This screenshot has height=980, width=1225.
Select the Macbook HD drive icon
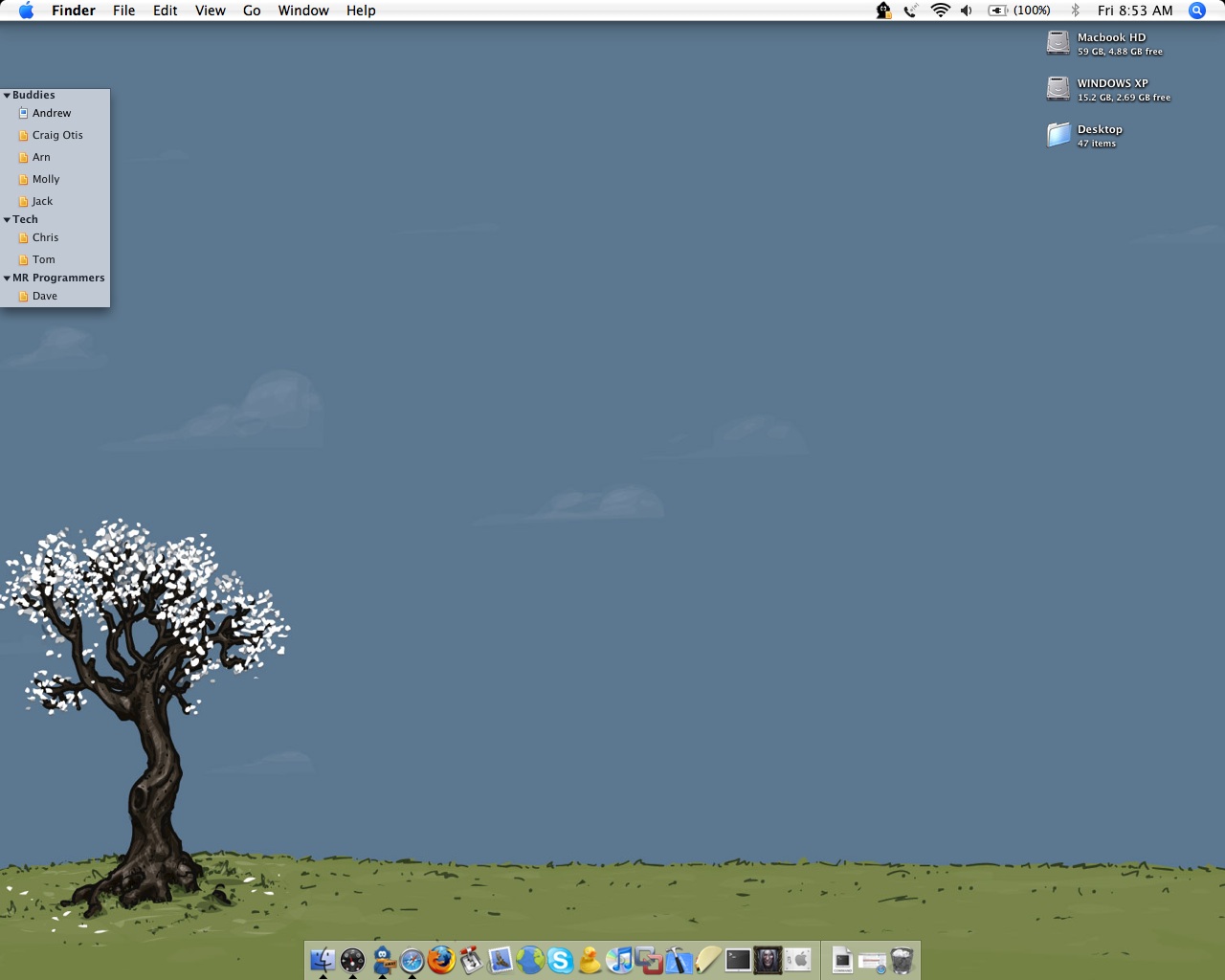[x=1058, y=43]
